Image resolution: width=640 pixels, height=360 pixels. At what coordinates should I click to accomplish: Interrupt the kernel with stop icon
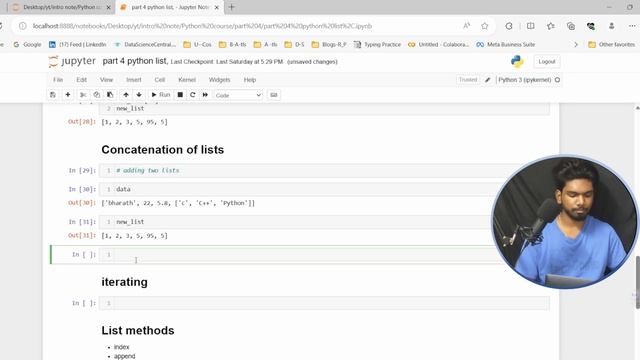(x=180, y=95)
